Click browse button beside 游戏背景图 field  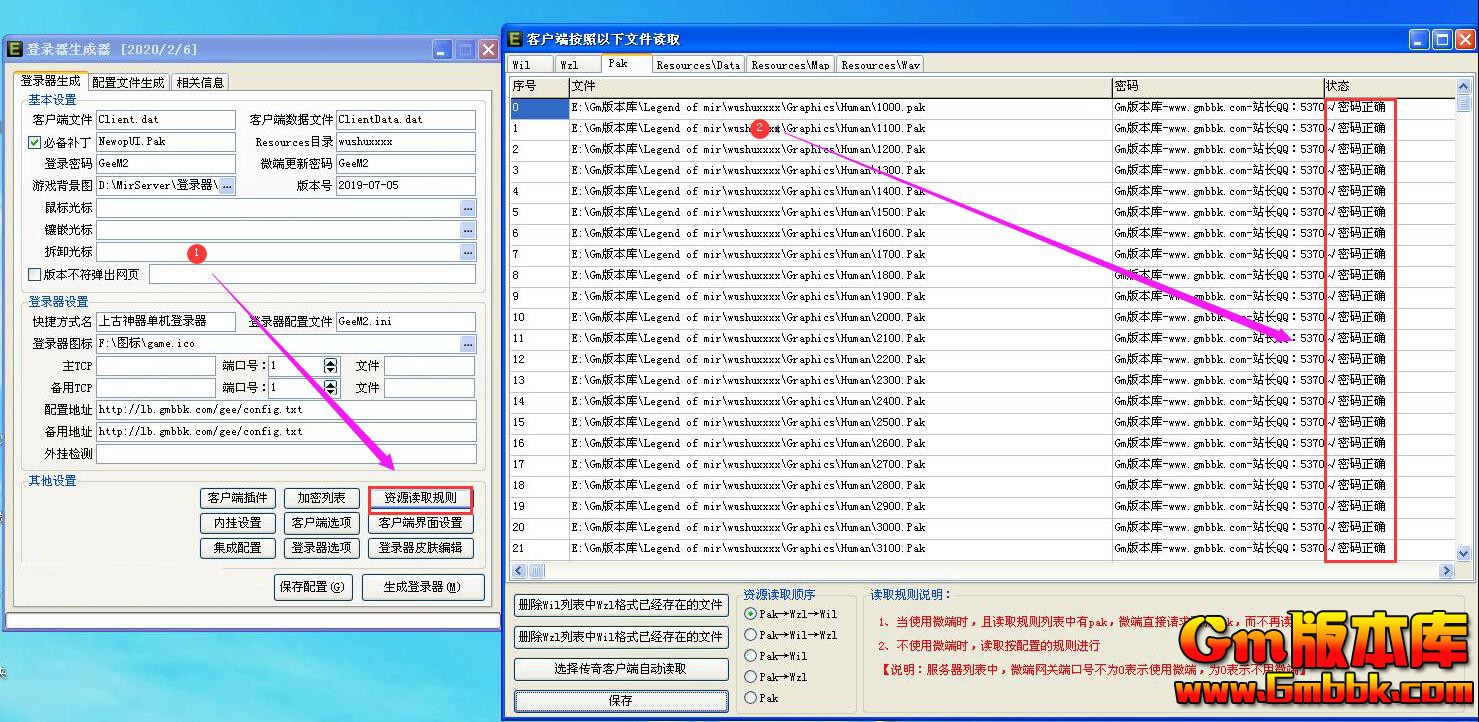[227, 186]
